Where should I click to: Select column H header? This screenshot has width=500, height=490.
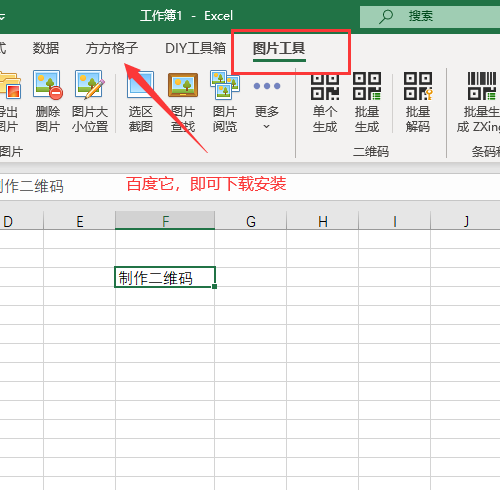(x=323, y=221)
